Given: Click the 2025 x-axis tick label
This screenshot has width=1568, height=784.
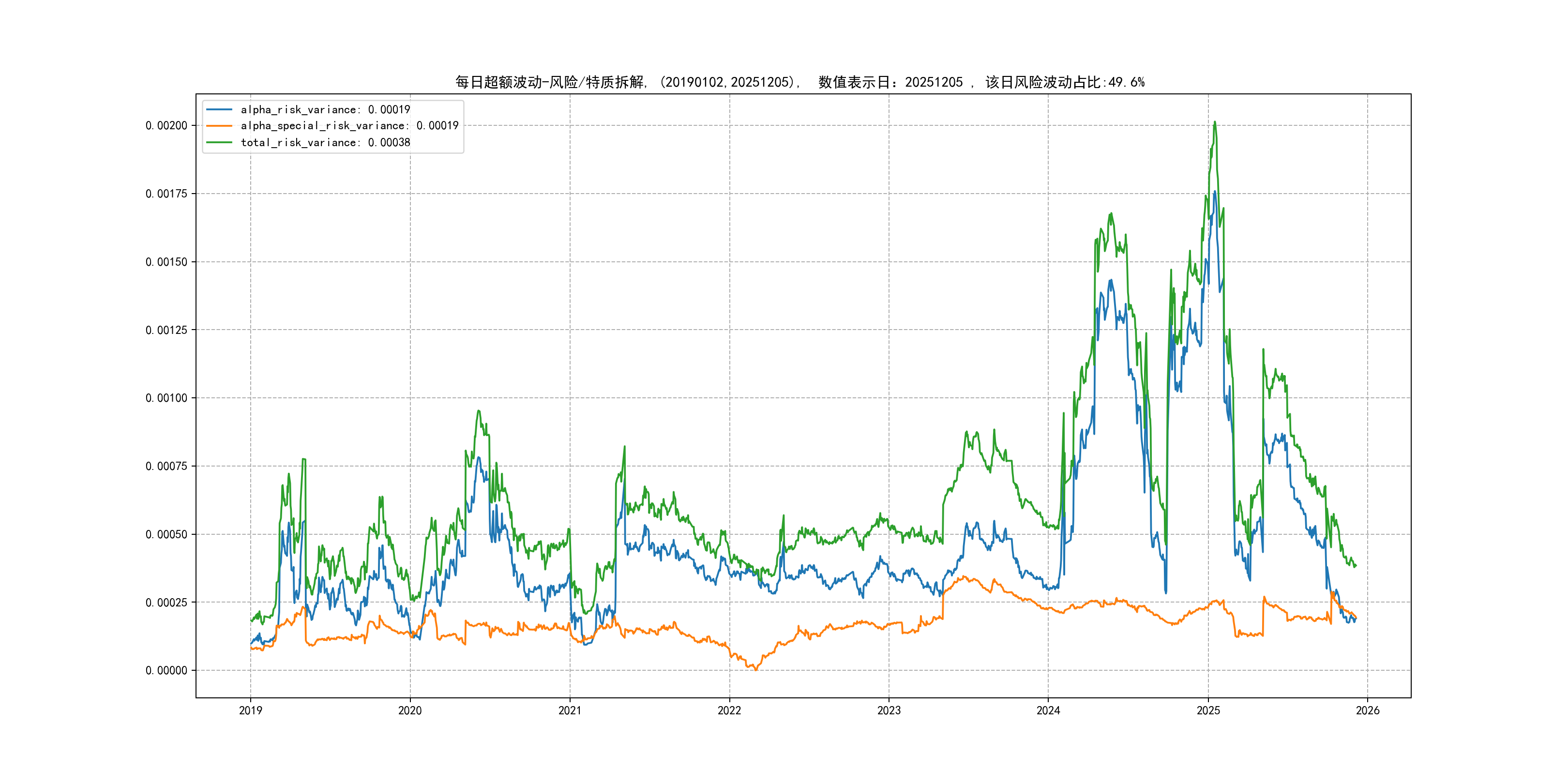Looking at the screenshot, I should (1208, 710).
